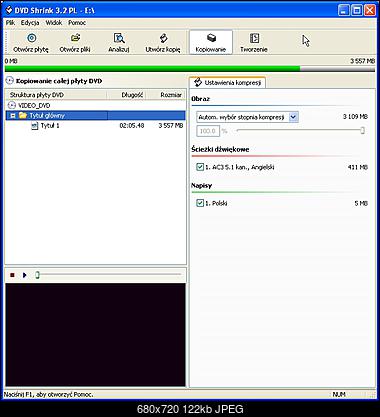Select the Tytuł główny tree row

point(96,115)
